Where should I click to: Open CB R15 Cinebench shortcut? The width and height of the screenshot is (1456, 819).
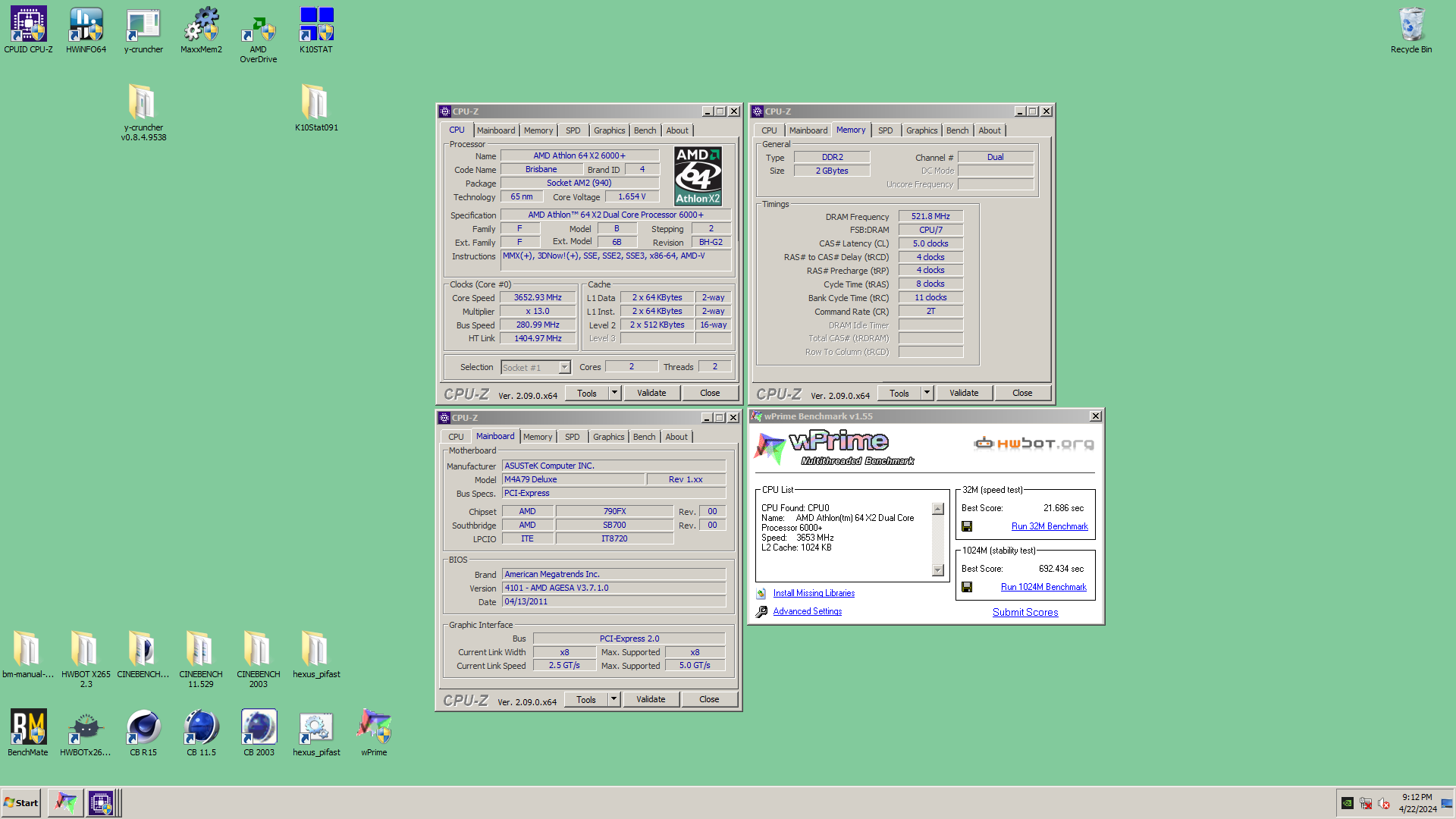click(143, 733)
